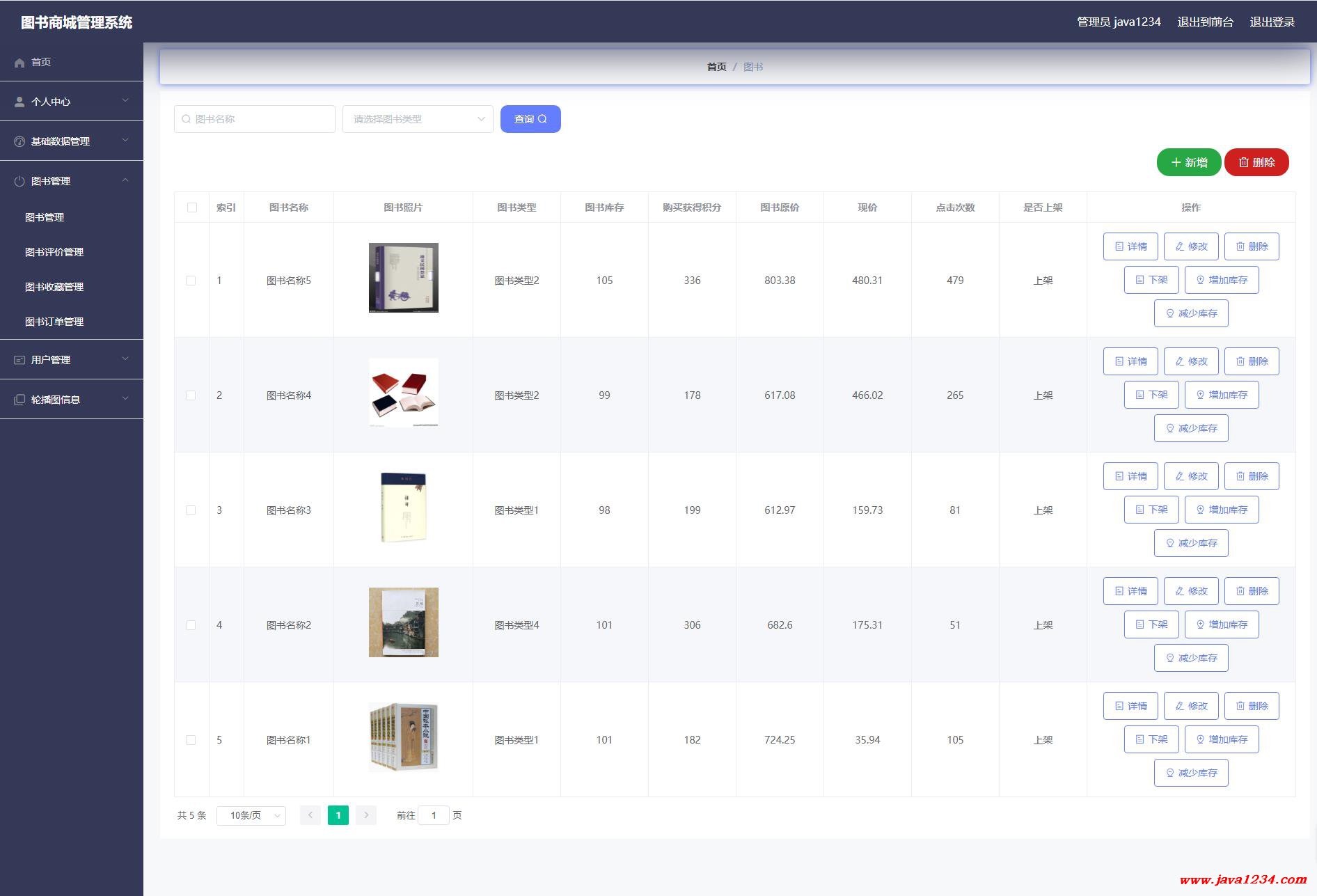1317x896 pixels.
Task: Open the 请选择图书类型 dropdown
Action: (418, 119)
